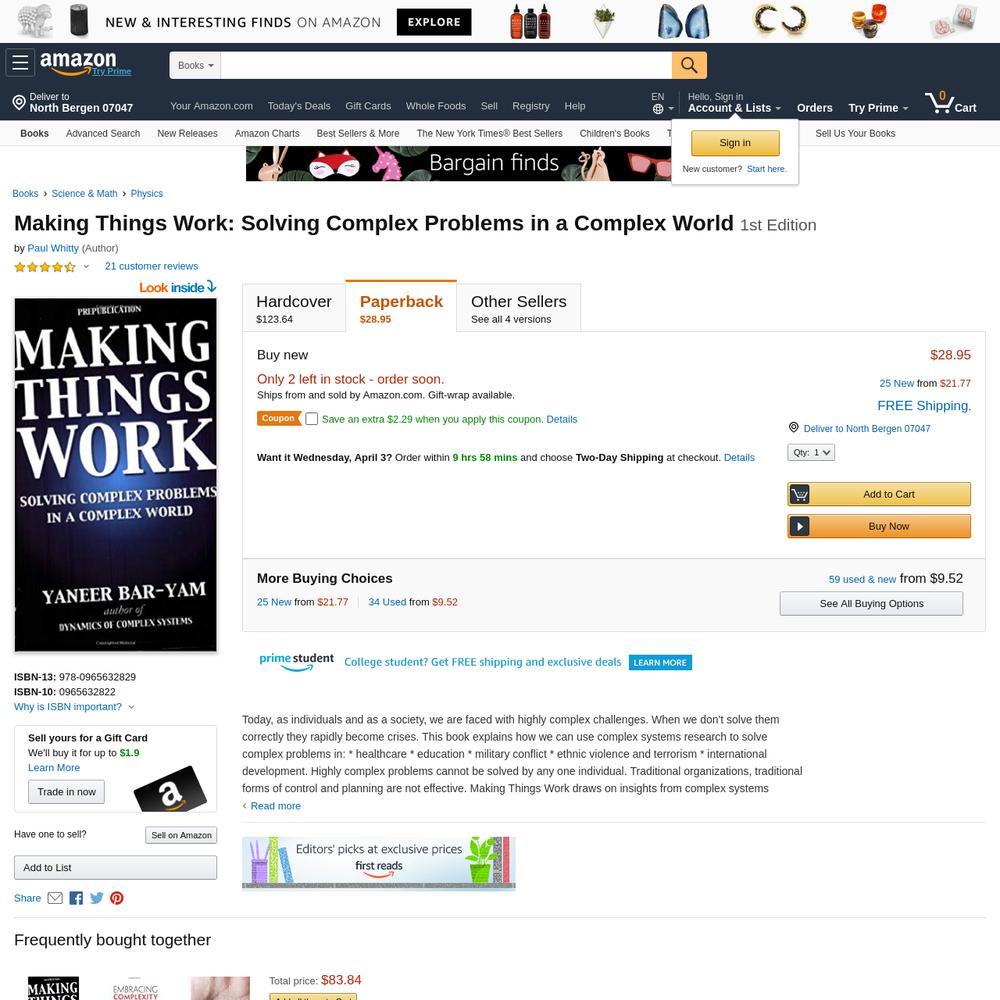Expand the star rating breakdown arrow
The height and width of the screenshot is (1000, 1000).
click(x=86, y=267)
